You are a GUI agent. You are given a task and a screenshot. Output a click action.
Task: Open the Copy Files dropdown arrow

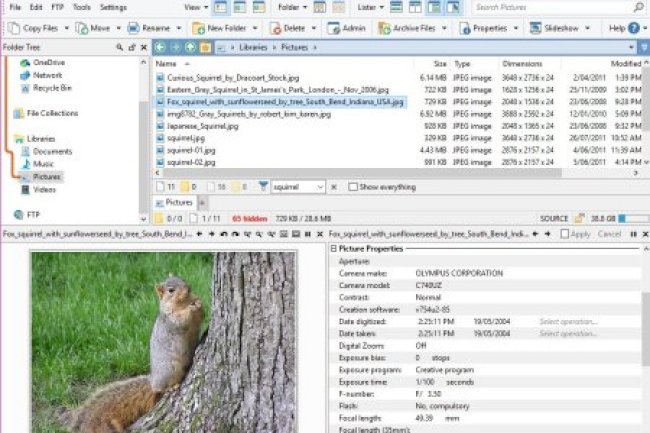pyautogui.click(x=66, y=28)
